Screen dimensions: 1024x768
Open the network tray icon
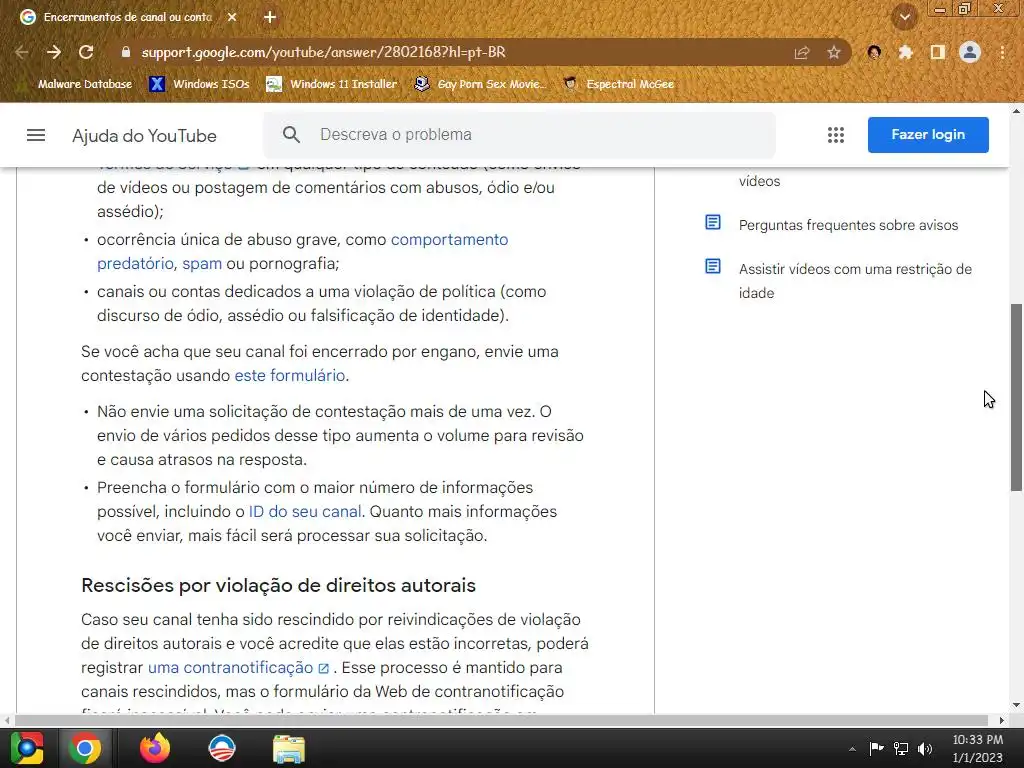[x=901, y=748]
